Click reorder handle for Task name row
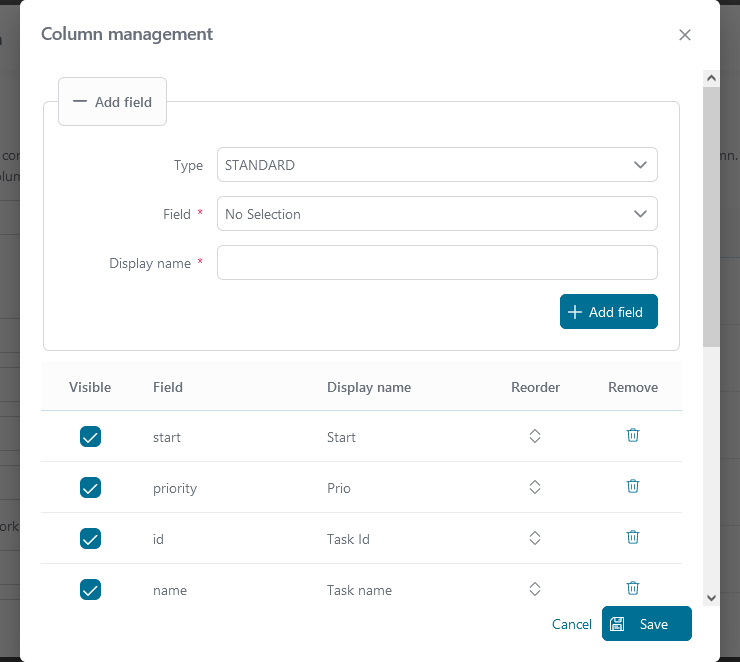The image size is (740, 662). point(535,589)
